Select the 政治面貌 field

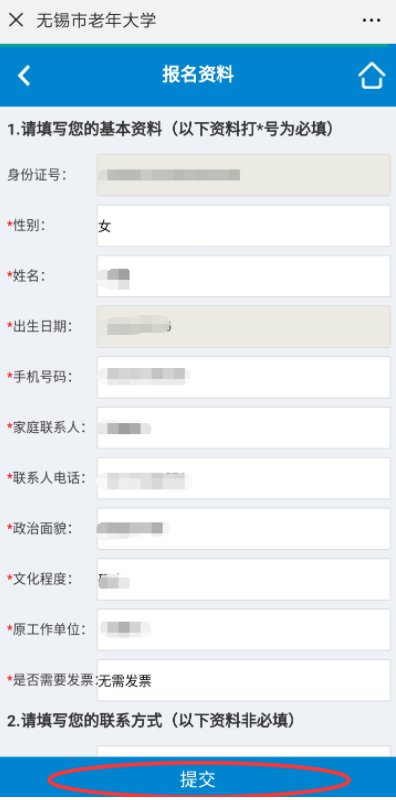point(243,529)
